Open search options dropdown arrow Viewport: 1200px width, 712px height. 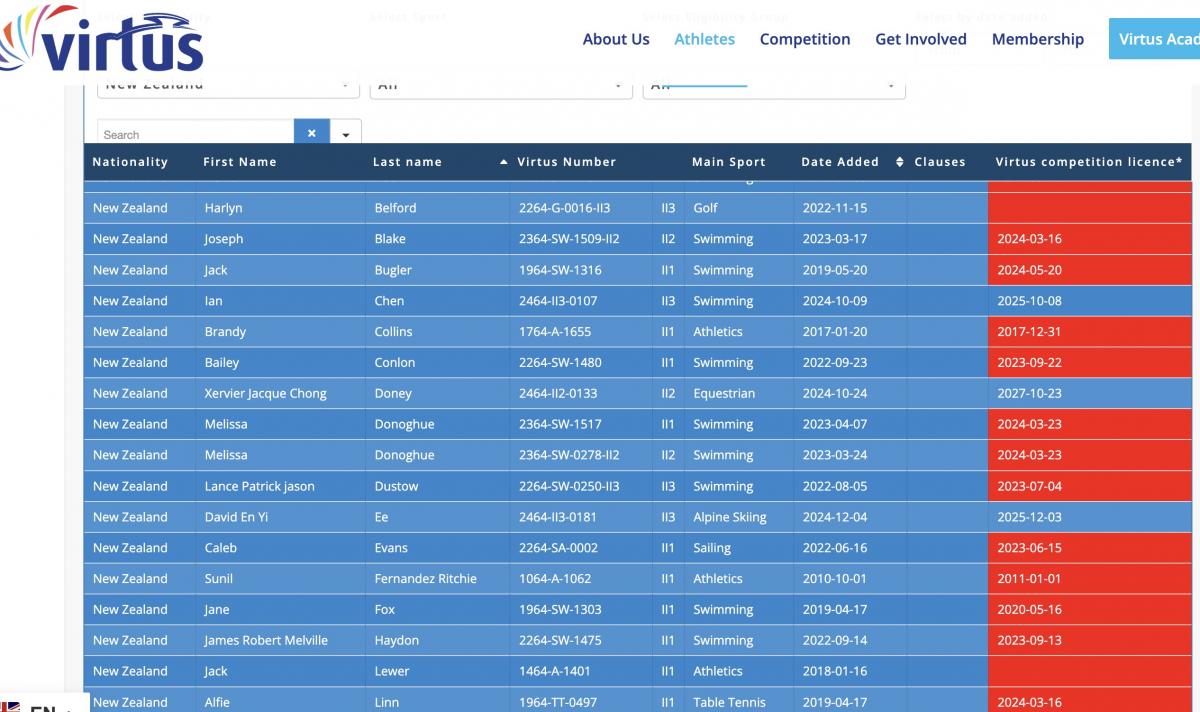click(x=345, y=134)
